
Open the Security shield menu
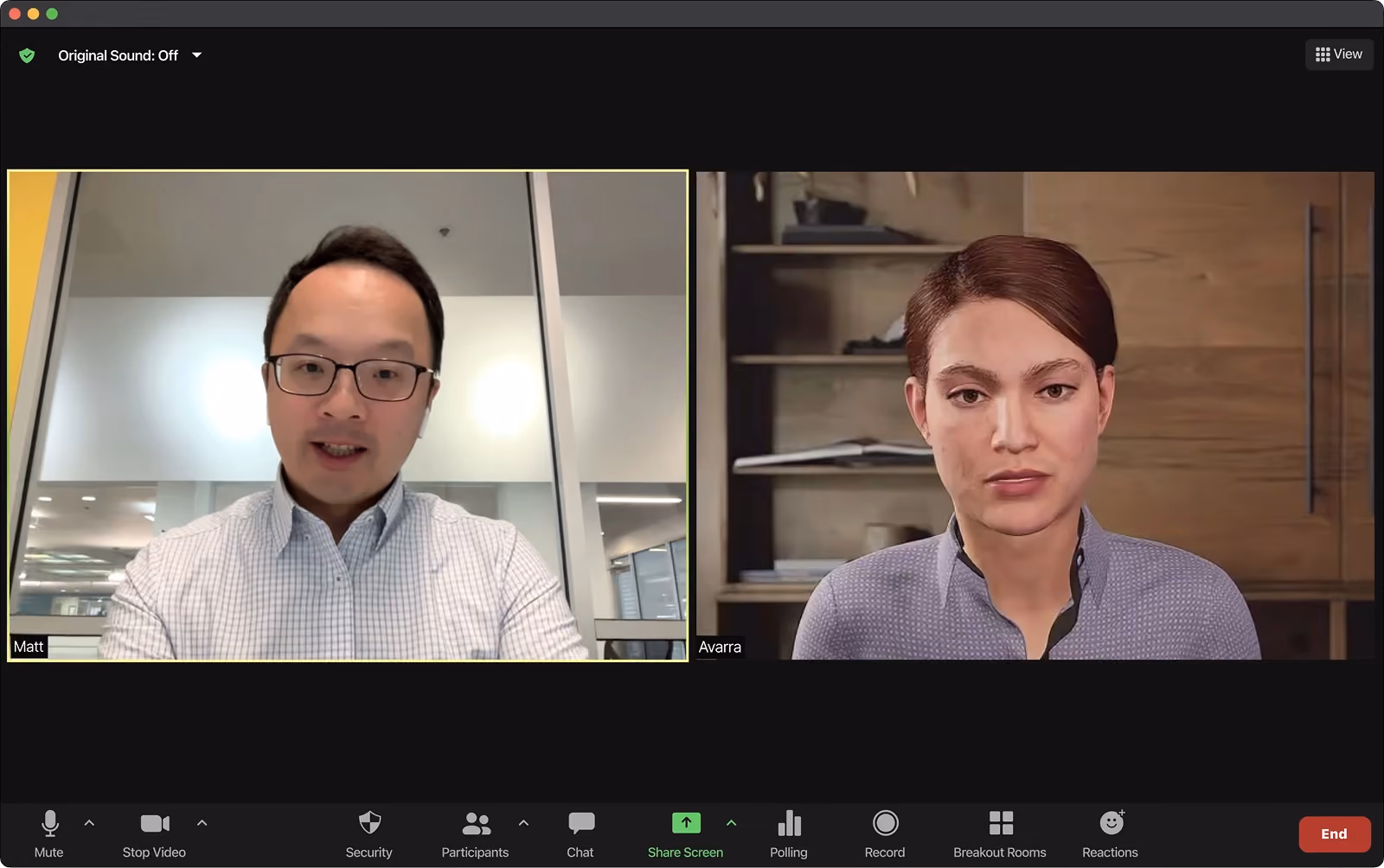369,834
